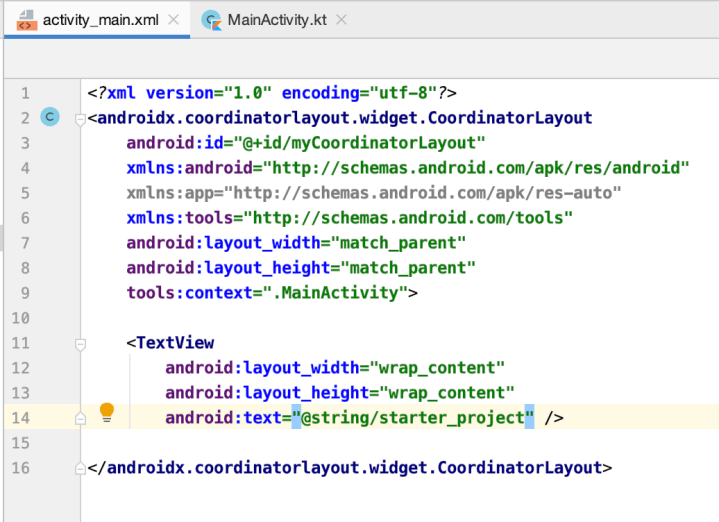This screenshot has height=522, width=719.
Task: Collapse the TextView tag fold on line 11
Action: coord(80,344)
